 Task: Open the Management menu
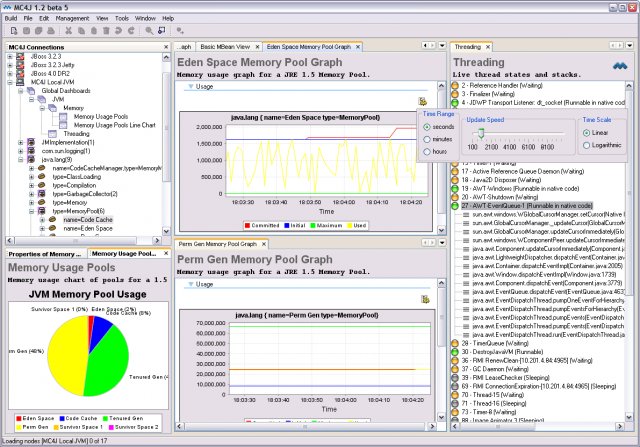72,18
